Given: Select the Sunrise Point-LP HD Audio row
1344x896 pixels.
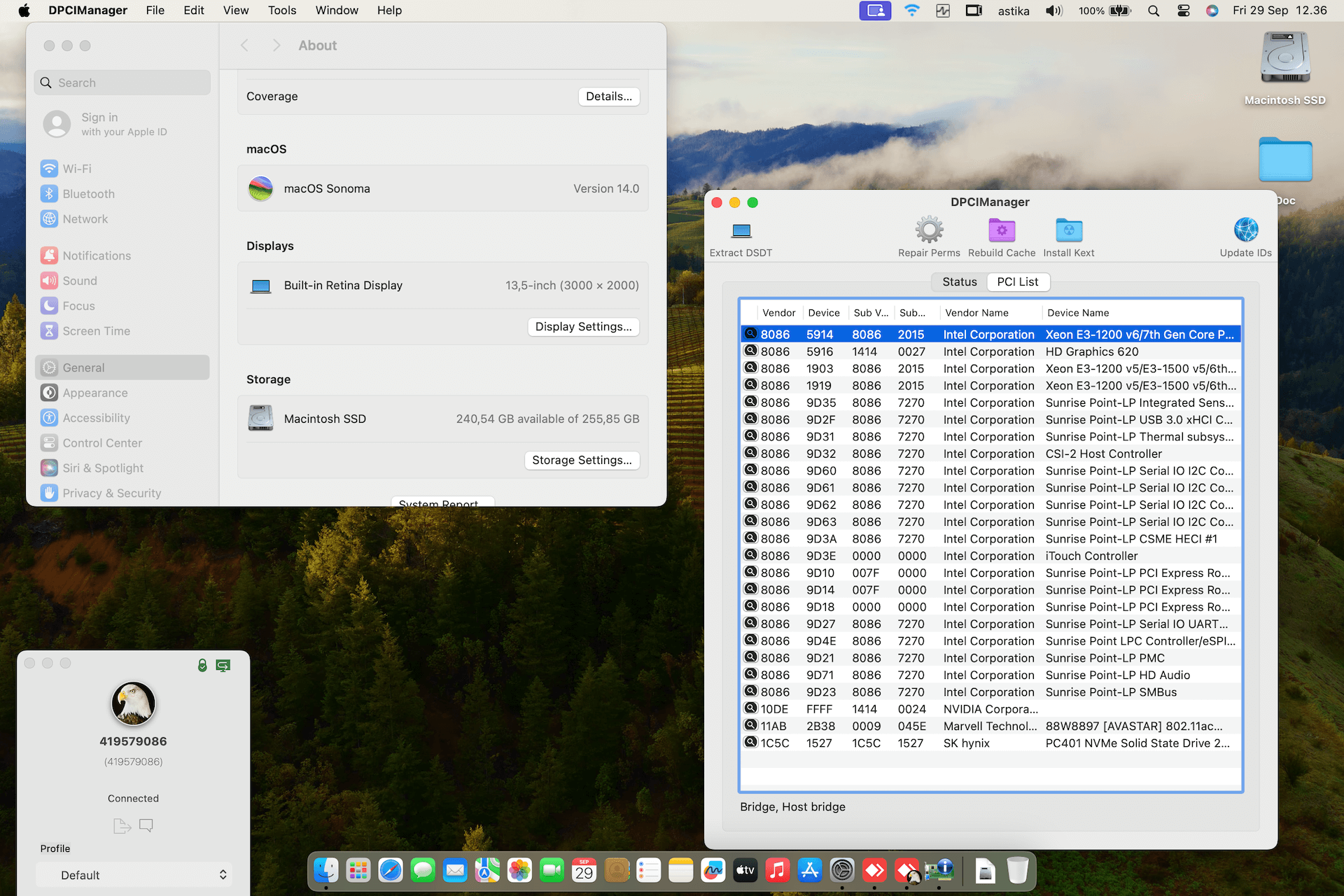Looking at the screenshot, I should pyautogui.click(x=991, y=675).
